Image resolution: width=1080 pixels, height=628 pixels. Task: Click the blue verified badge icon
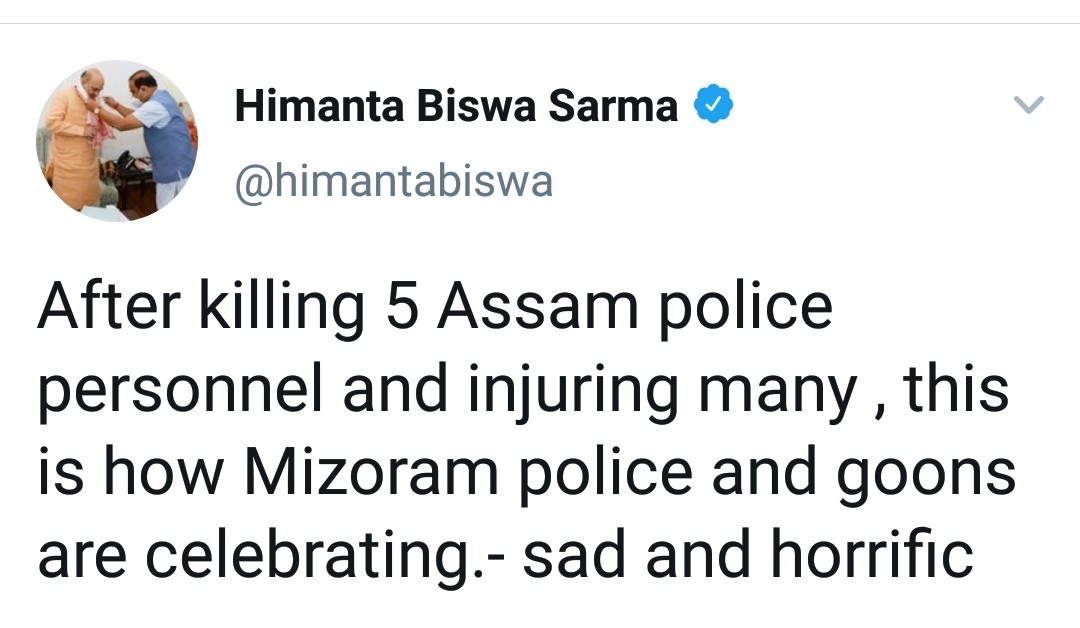pyautogui.click(x=714, y=104)
